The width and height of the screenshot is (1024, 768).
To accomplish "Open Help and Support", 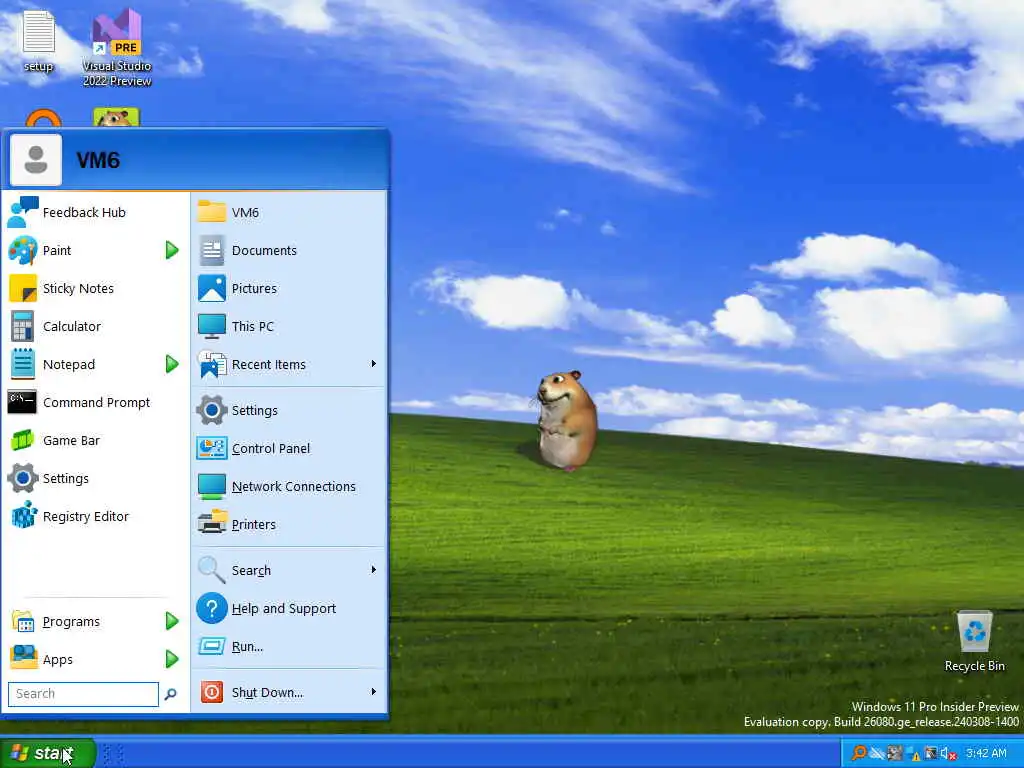I will (x=289, y=608).
